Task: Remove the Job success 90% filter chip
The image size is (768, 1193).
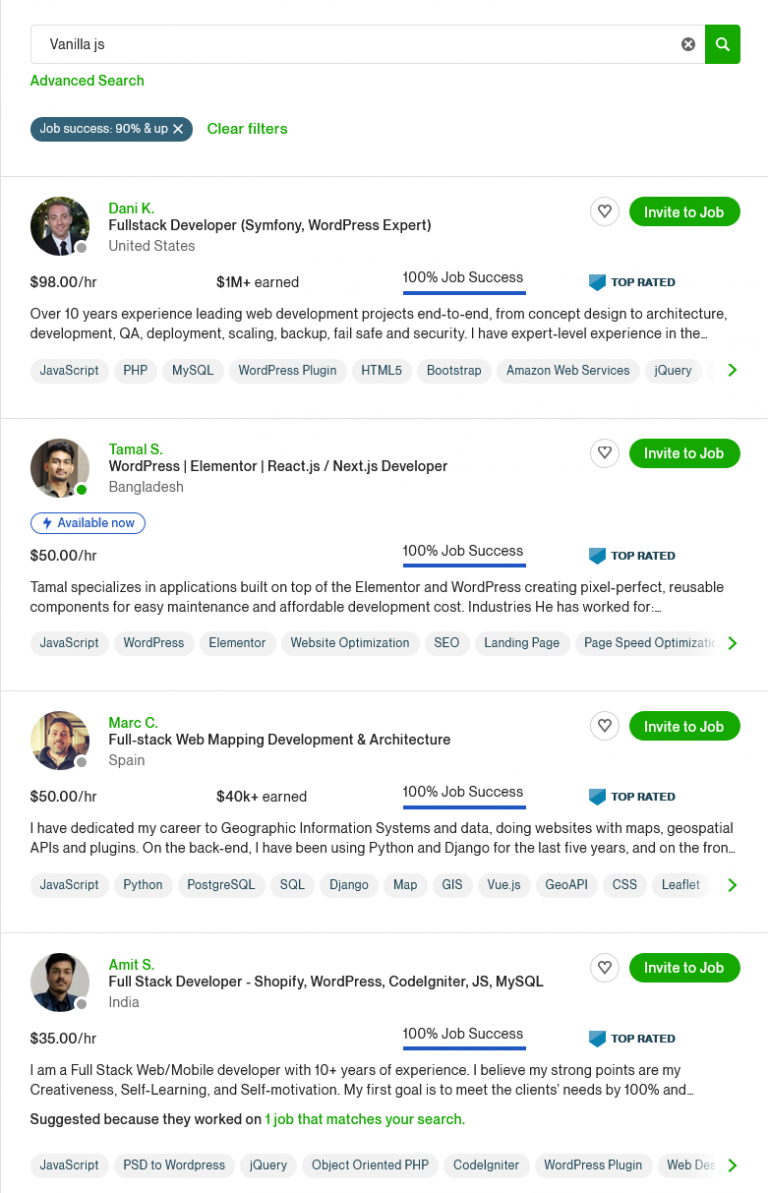Action: pos(178,129)
